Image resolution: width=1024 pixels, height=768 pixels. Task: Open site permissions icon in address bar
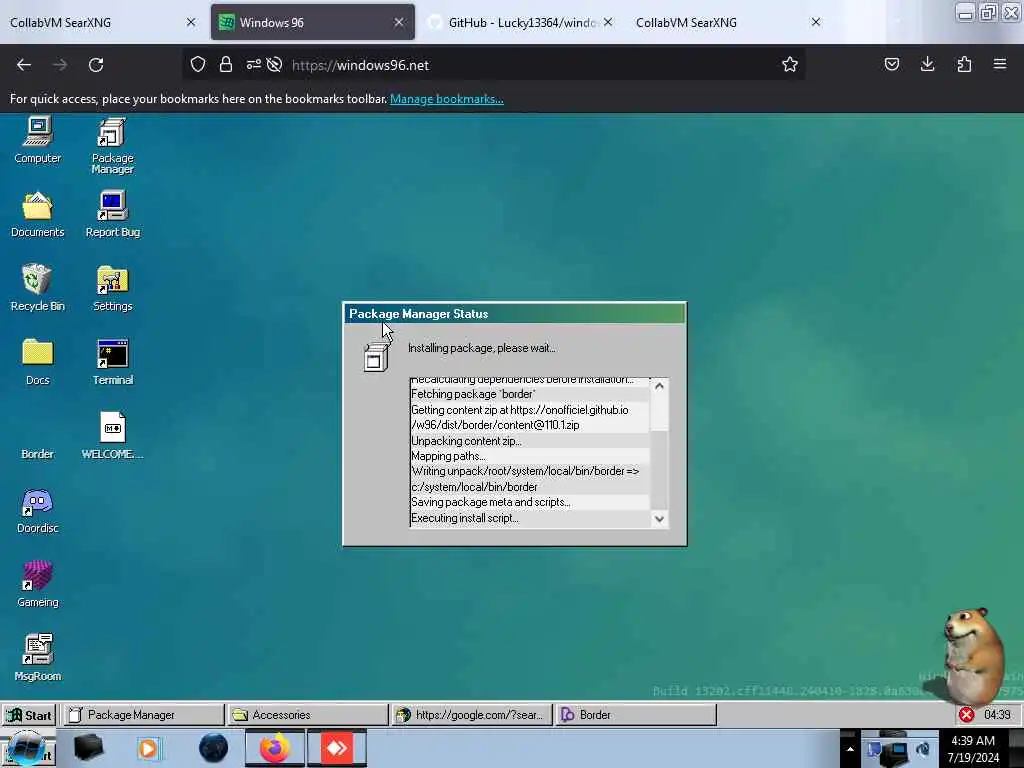point(253,65)
